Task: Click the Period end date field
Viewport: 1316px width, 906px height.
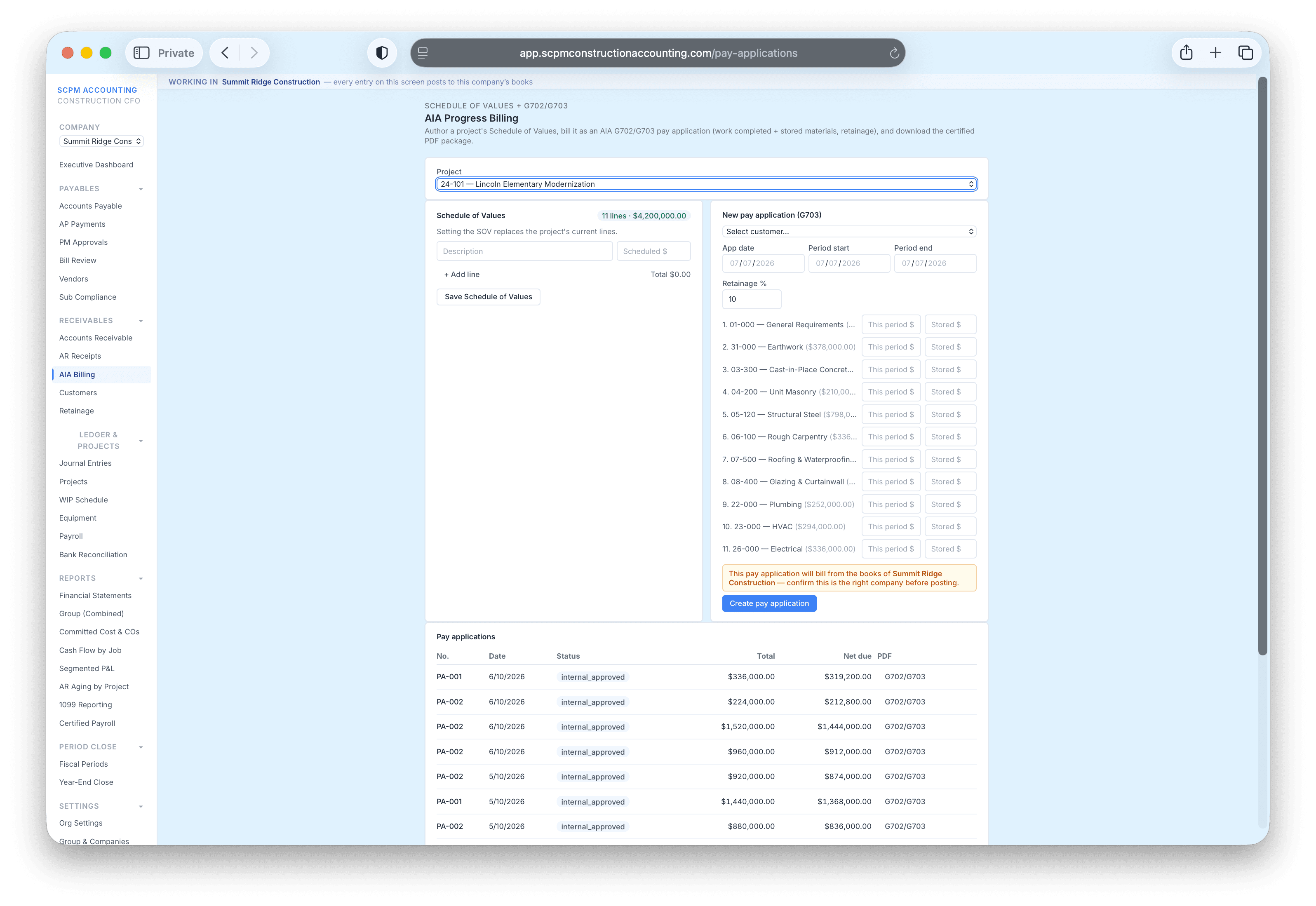Action: click(x=935, y=263)
